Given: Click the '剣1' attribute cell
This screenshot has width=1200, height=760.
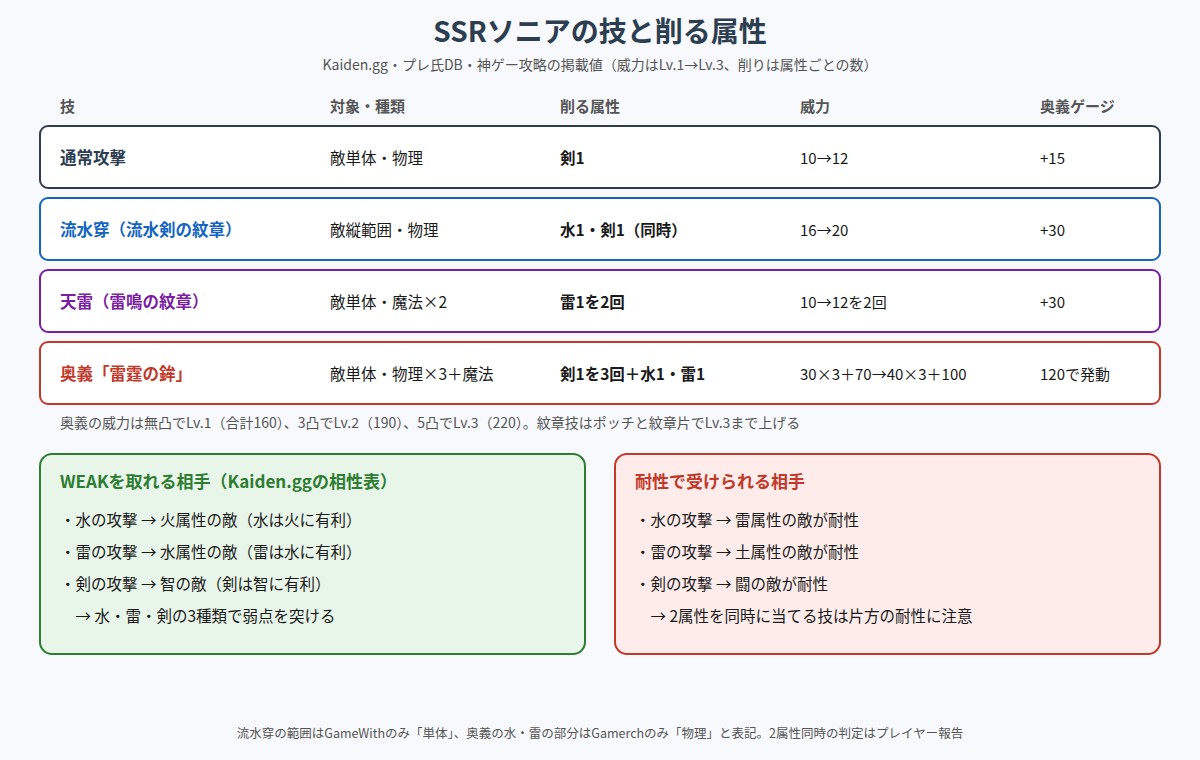Looking at the screenshot, I should point(572,157).
